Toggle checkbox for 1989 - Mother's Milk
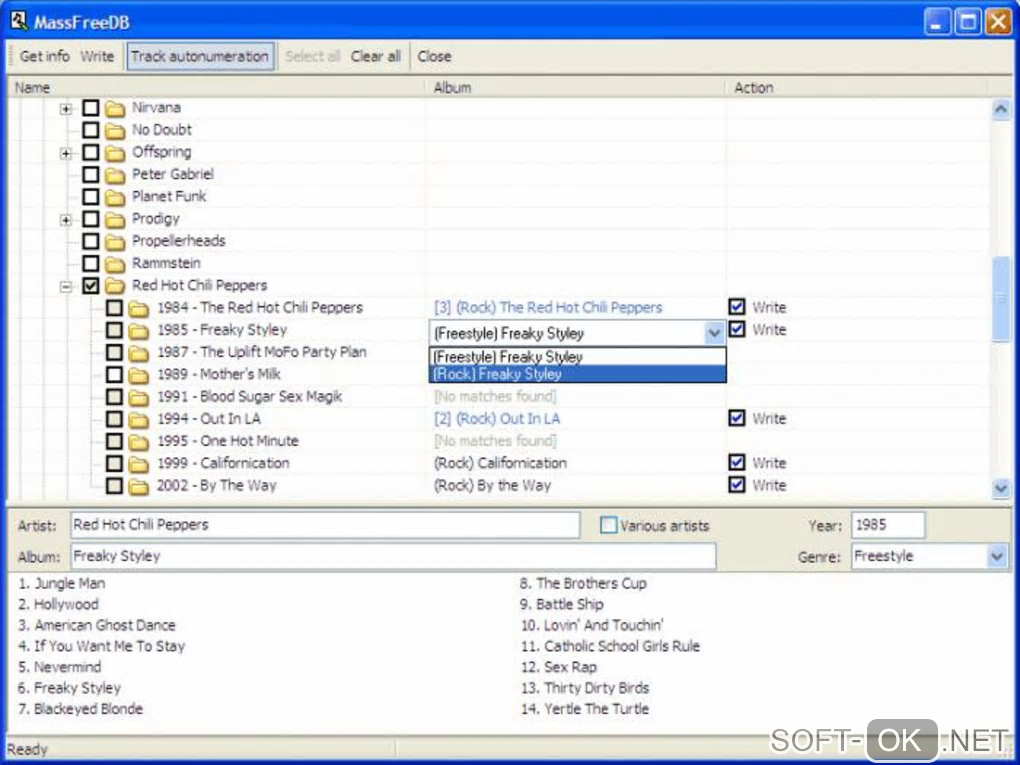Viewport: 1020px width, 765px height. click(x=114, y=374)
